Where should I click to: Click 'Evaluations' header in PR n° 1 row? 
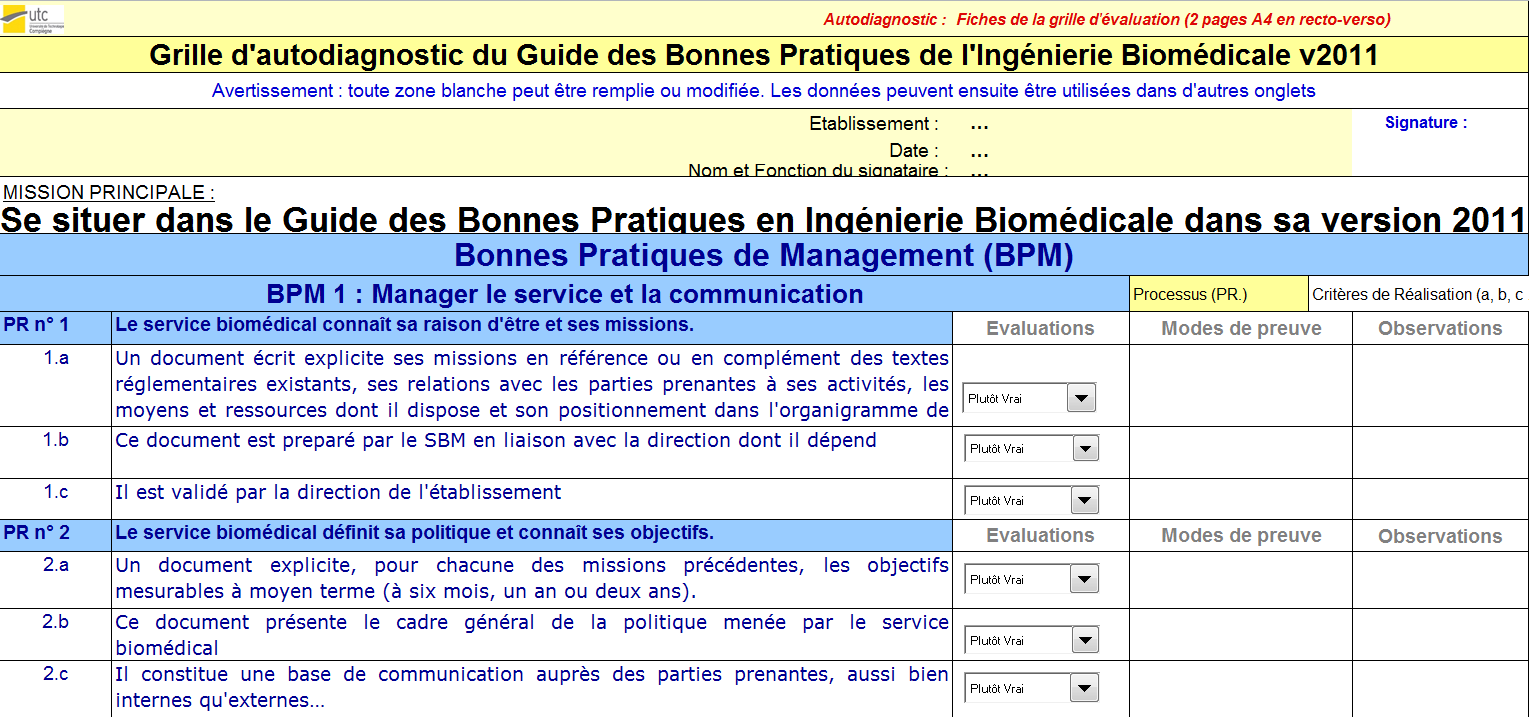click(x=1040, y=328)
